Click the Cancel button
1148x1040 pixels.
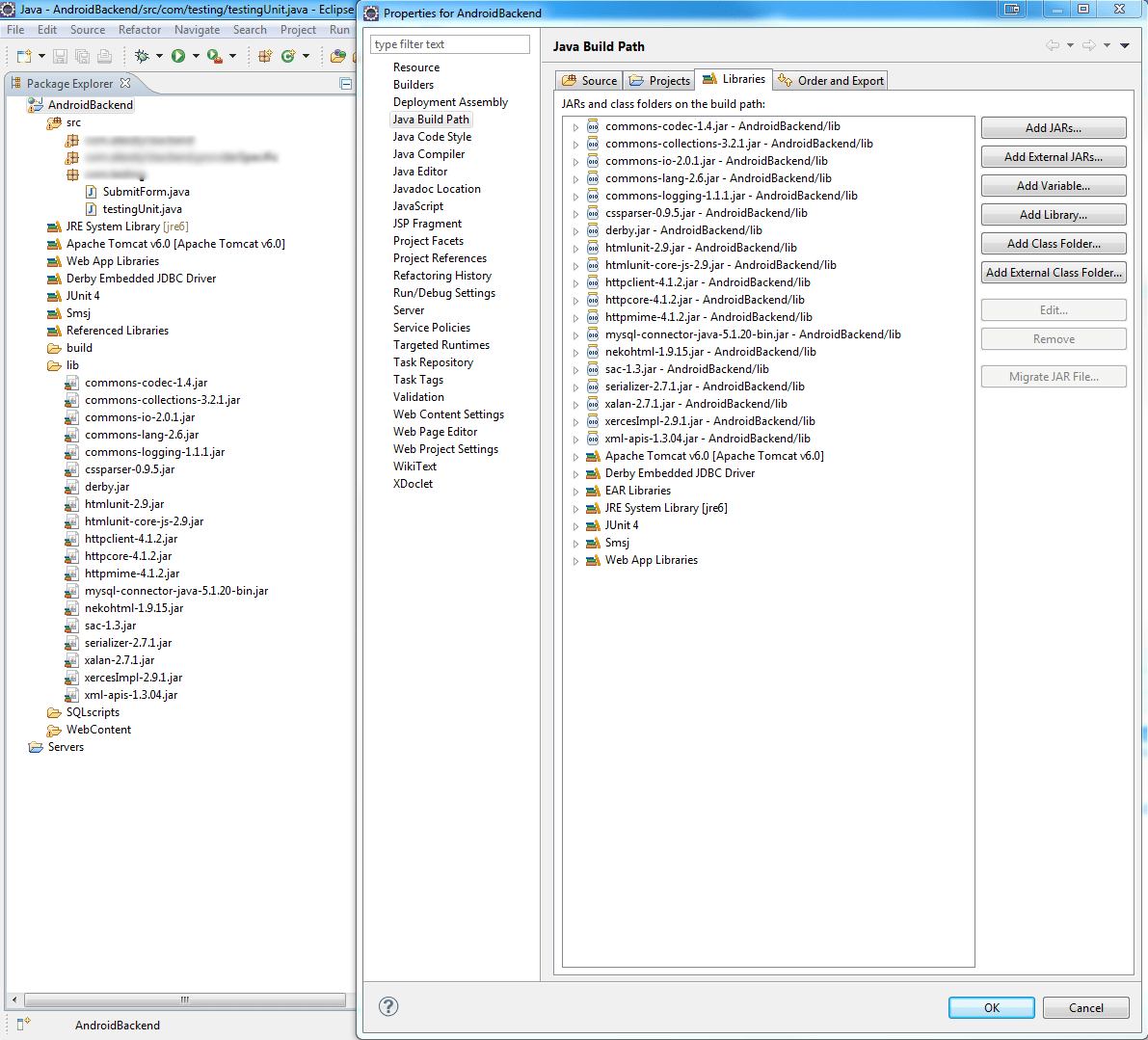[x=1085, y=1008]
